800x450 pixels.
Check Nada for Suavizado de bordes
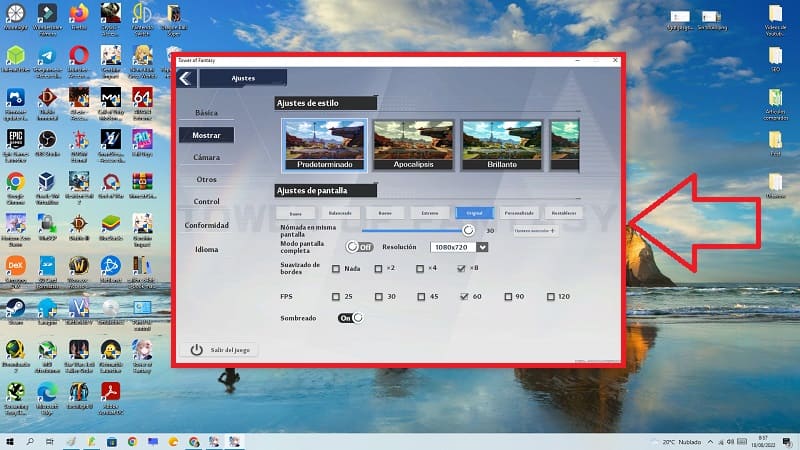tap(336, 268)
